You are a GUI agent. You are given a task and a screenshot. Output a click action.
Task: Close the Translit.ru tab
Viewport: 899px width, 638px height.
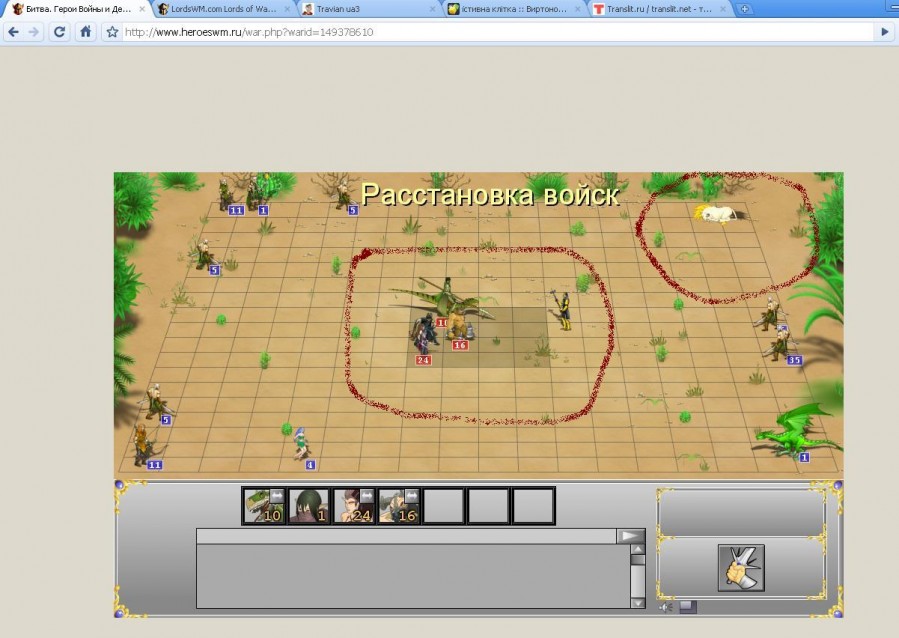[x=723, y=9]
